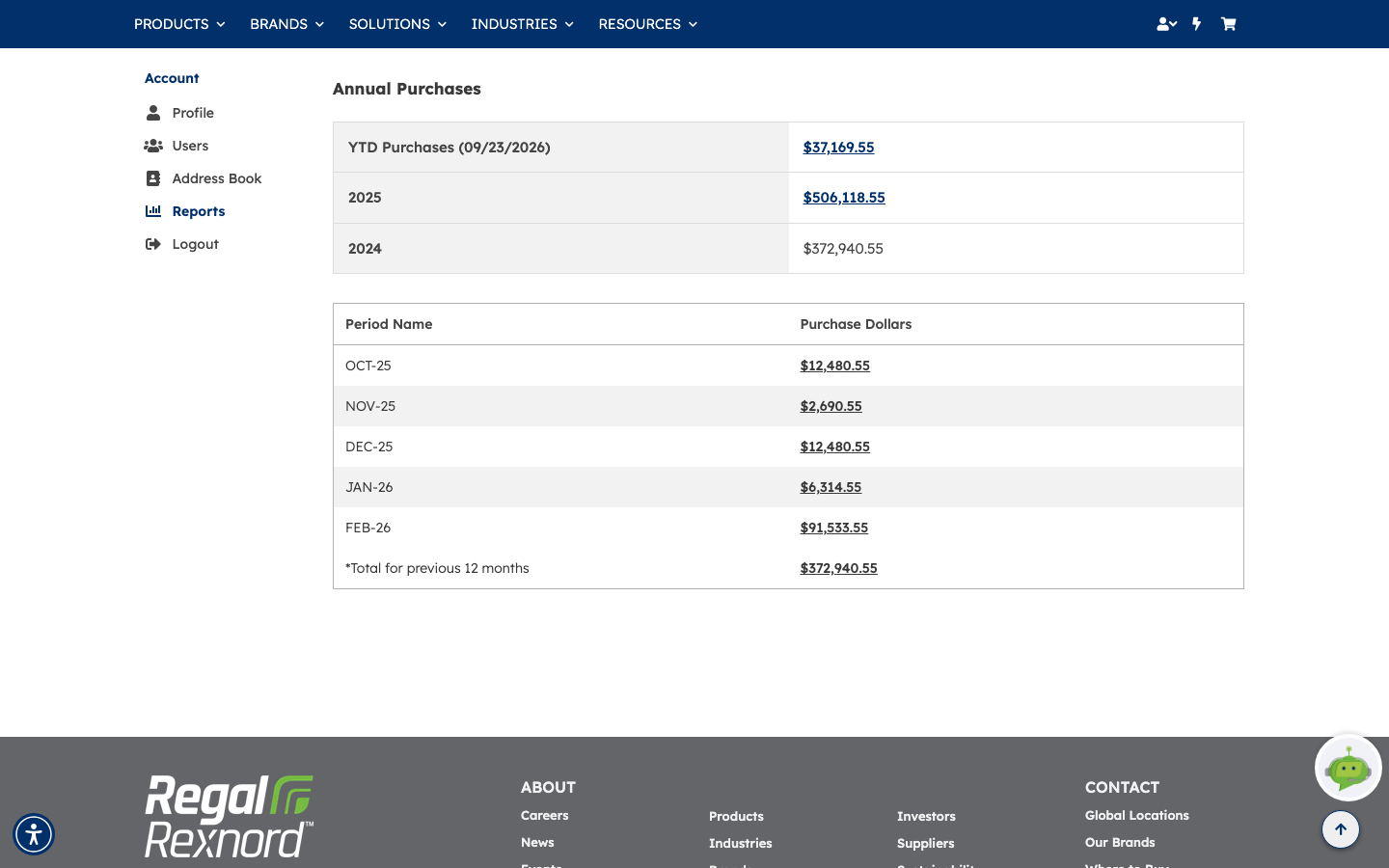Expand the RESOURCES dropdown menu
1389x868 pixels.
pyautogui.click(x=647, y=24)
